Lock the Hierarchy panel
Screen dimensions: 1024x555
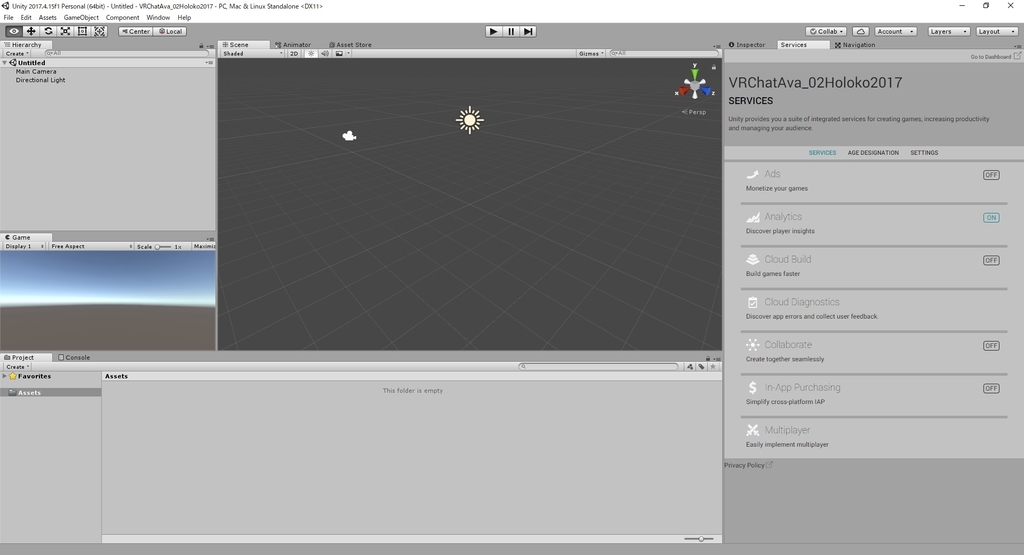click(201, 45)
